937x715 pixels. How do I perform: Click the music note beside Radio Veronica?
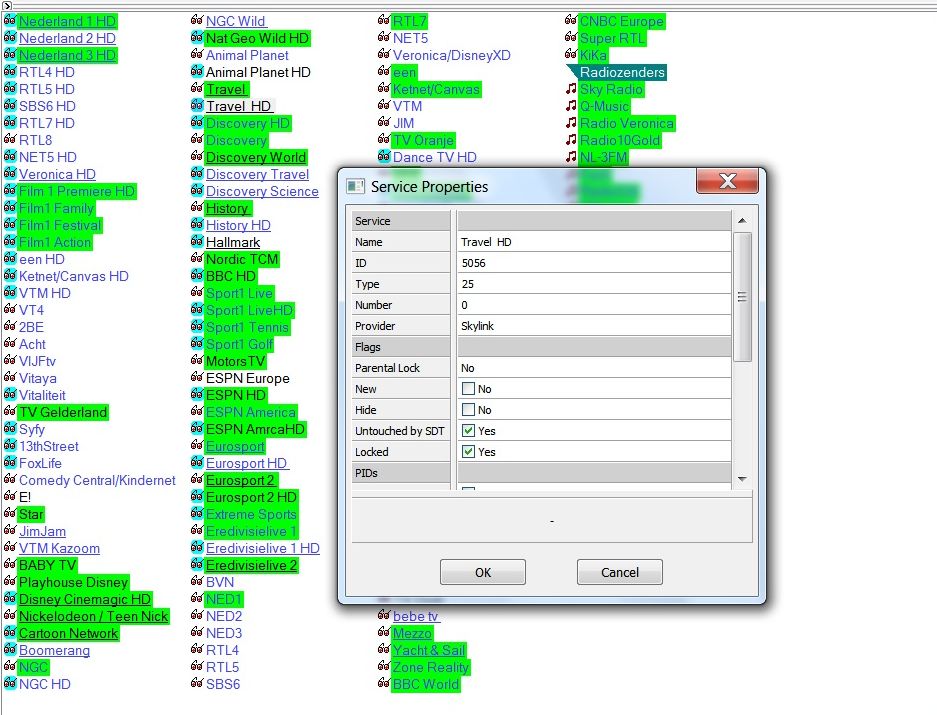[571, 123]
